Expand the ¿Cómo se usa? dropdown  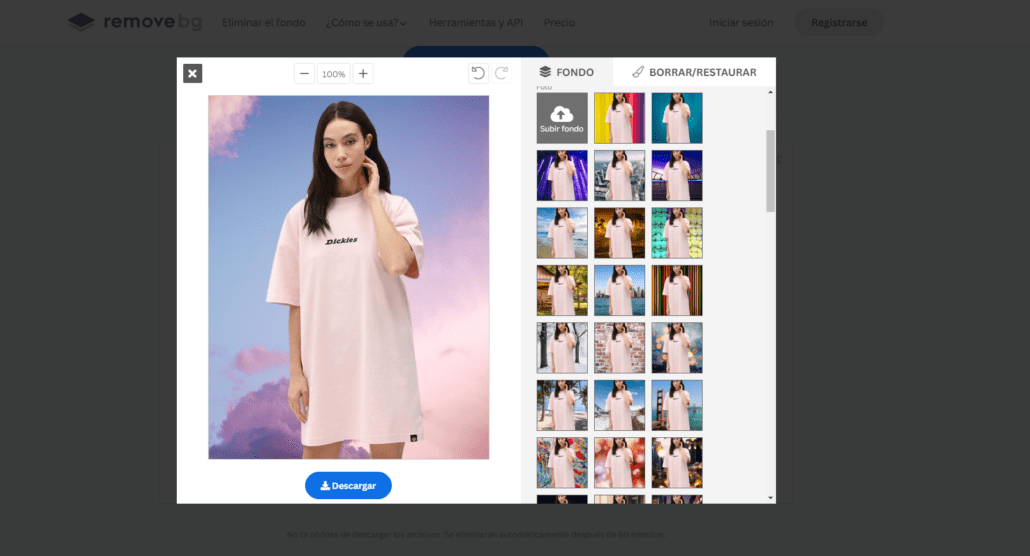(366, 22)
